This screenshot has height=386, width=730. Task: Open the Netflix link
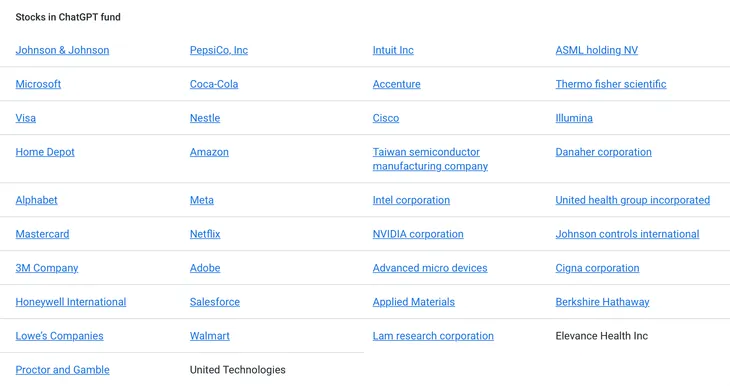(x=205, y=234)
